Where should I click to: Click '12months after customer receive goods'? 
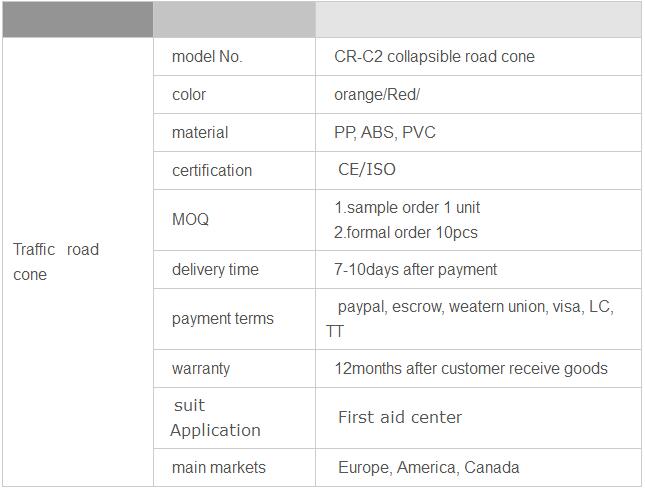471,369
